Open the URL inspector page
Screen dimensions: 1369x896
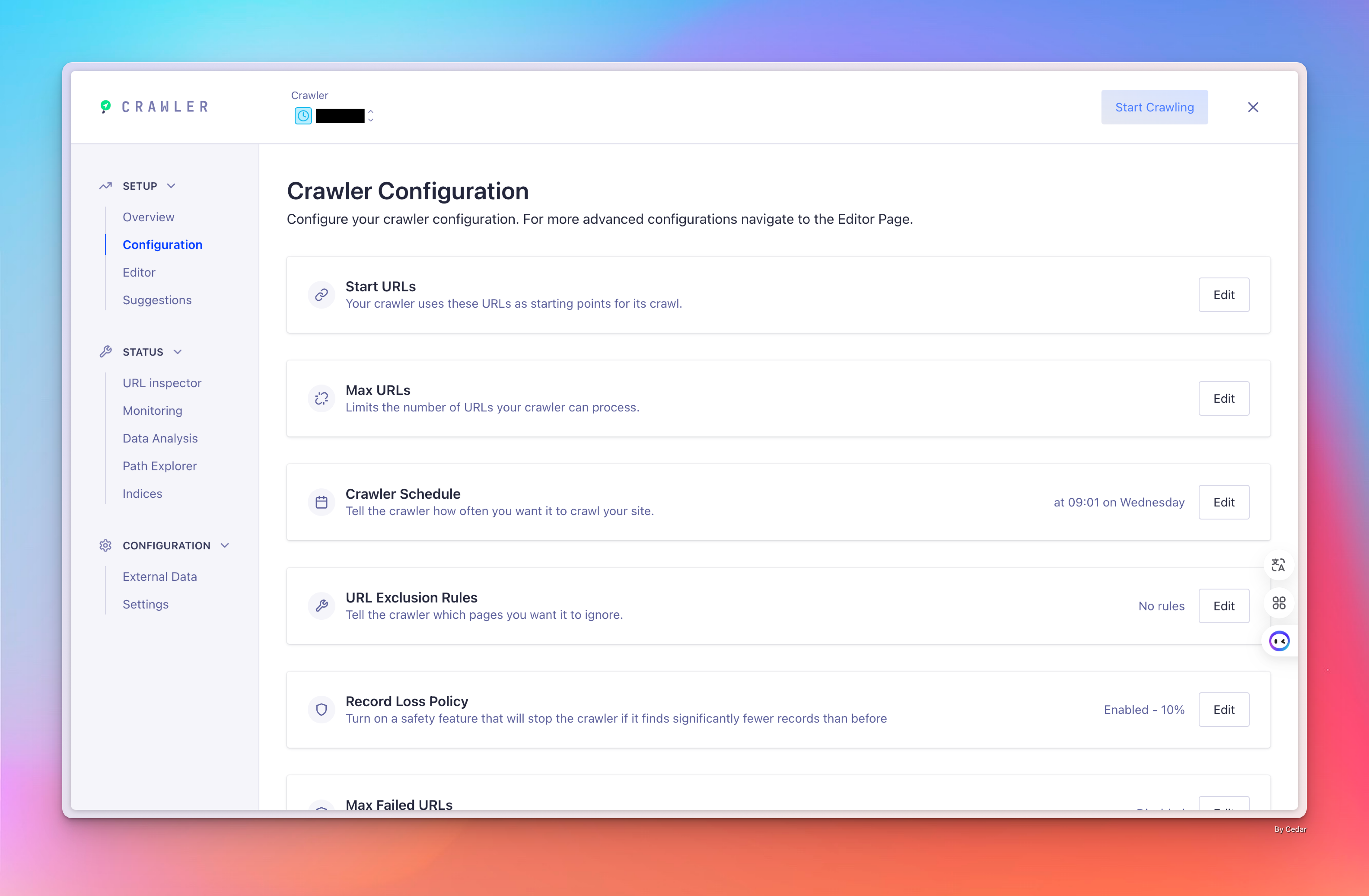point(161,383)
